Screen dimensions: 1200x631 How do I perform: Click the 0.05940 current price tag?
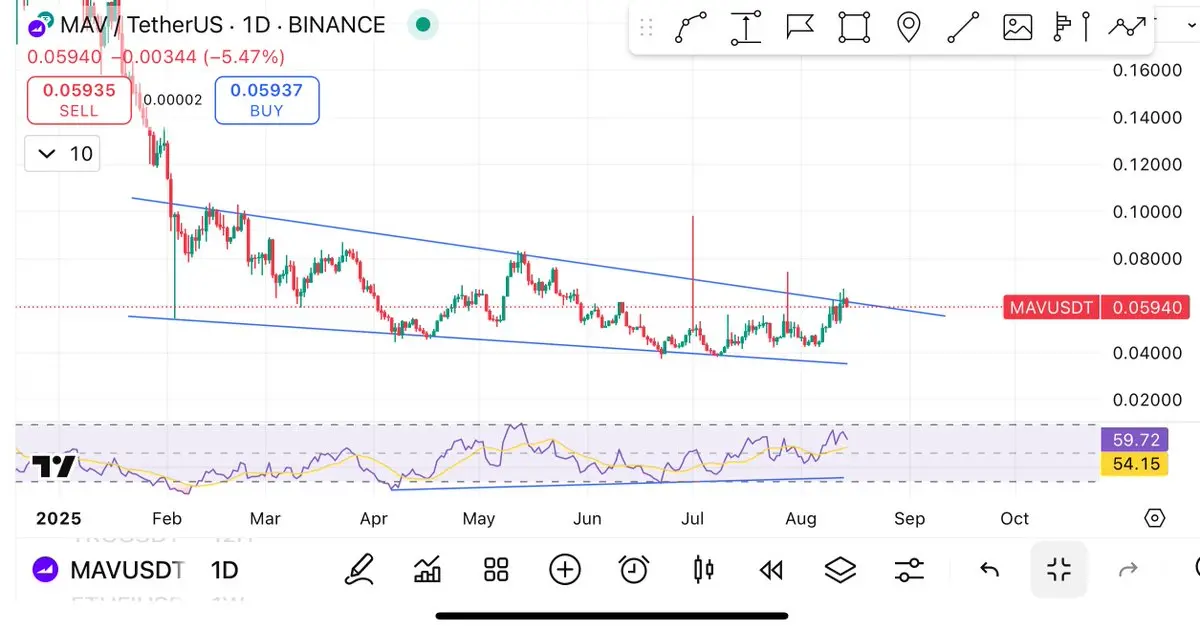(1145, 307)
